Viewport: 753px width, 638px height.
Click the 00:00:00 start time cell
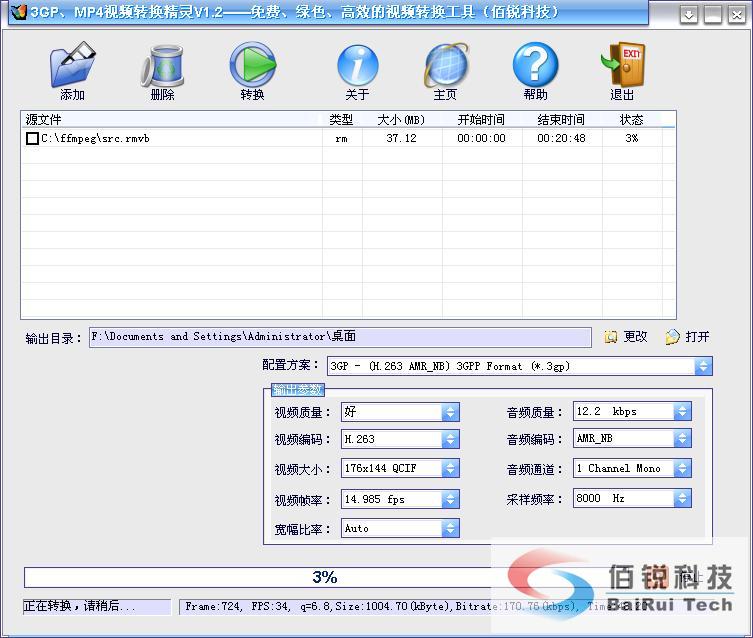point(481,138)
